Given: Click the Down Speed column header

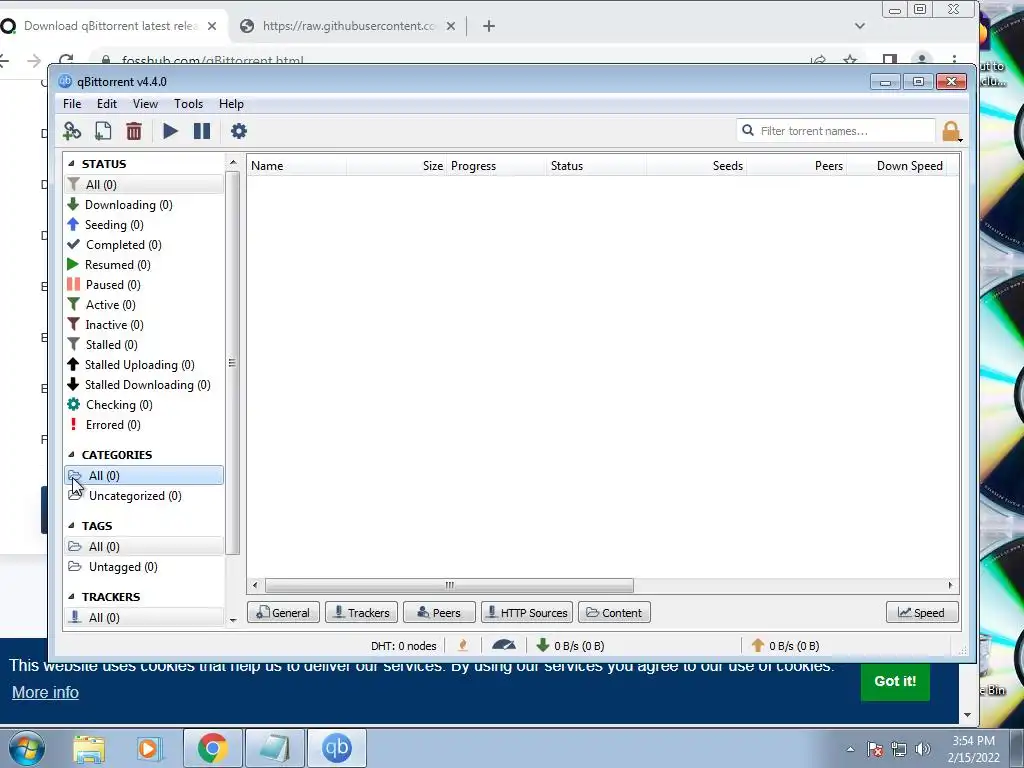Looking at the screenshot, I should 896,166.
